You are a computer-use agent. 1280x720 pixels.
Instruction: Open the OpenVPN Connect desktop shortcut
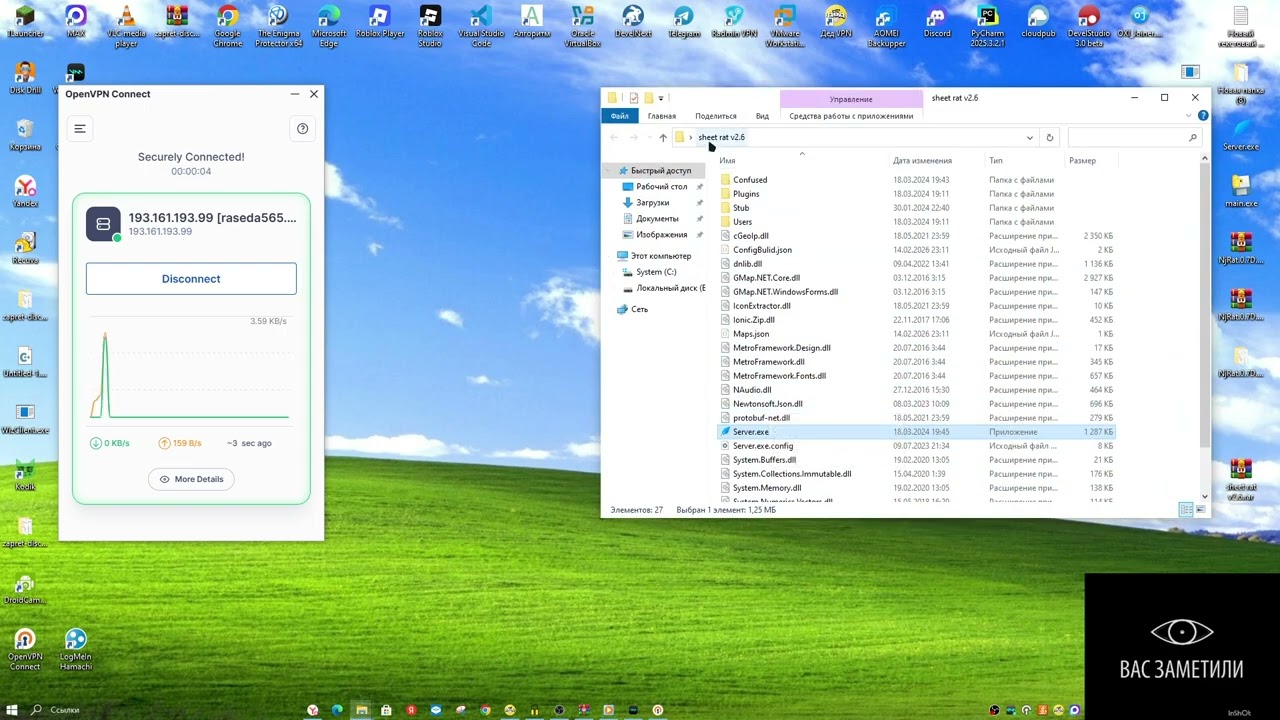(x=25, y=650)
